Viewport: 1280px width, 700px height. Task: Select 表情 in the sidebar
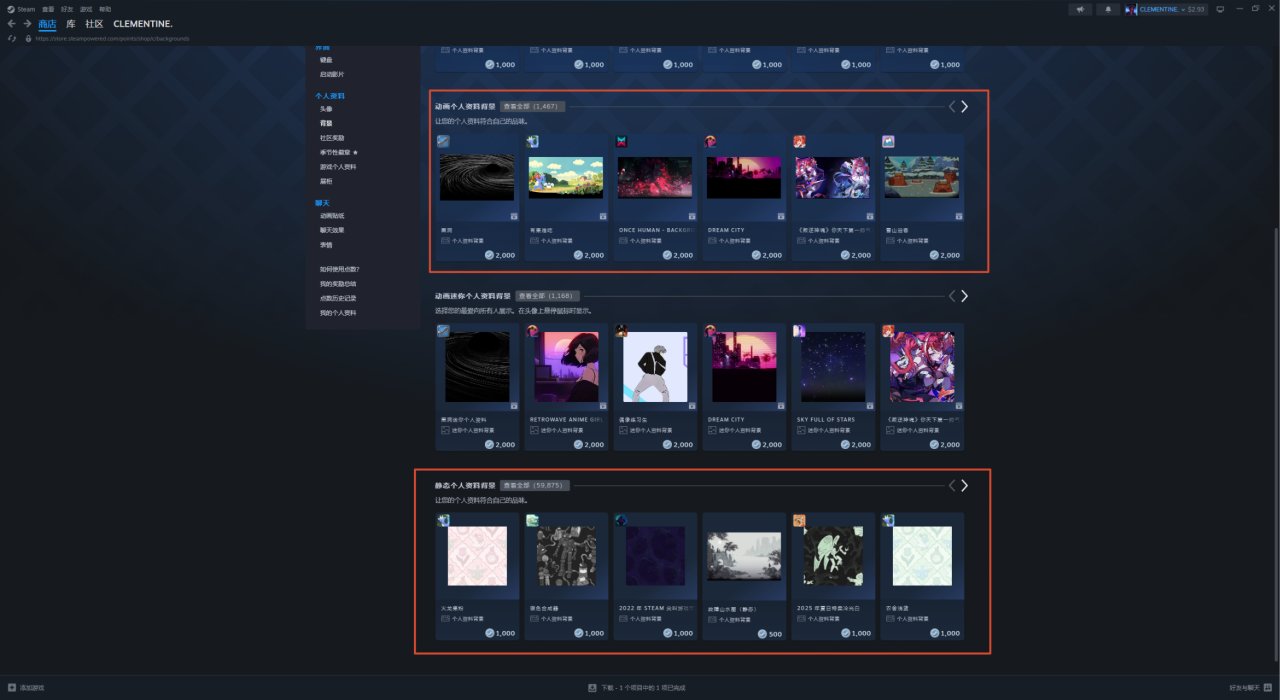click(326, 245)
